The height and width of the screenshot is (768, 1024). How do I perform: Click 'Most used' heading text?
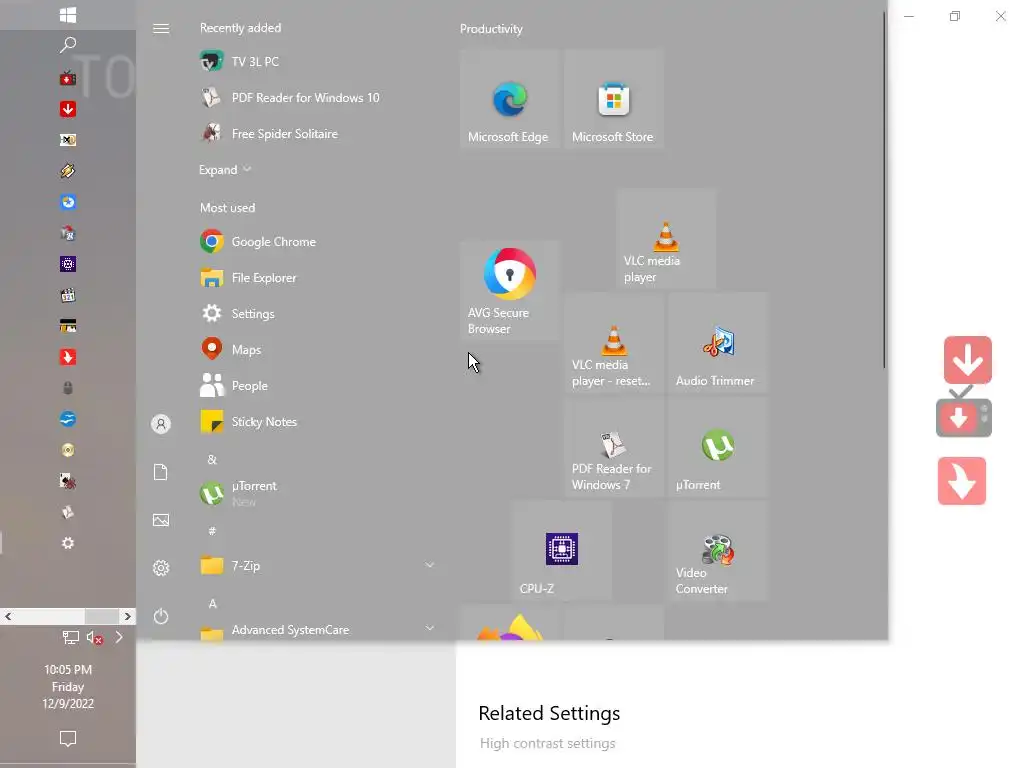[227, 208]
